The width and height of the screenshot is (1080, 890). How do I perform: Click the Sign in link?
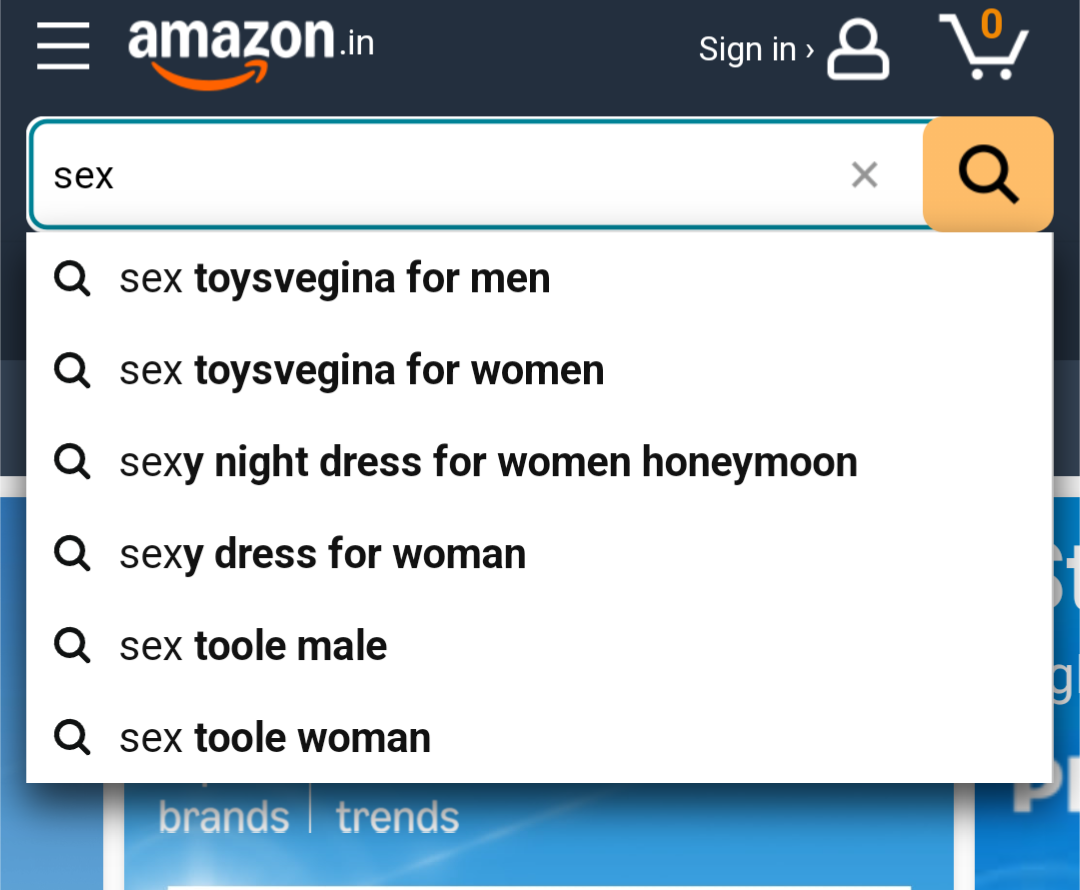tap(755, 49)
